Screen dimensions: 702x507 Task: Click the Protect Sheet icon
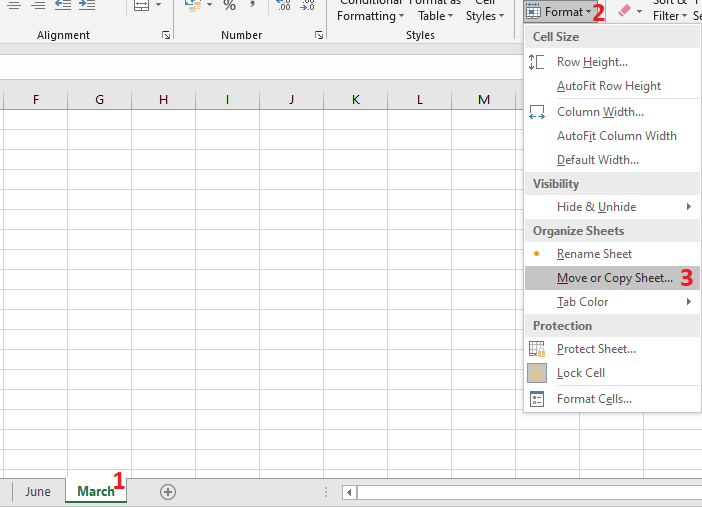pos(537,349)
